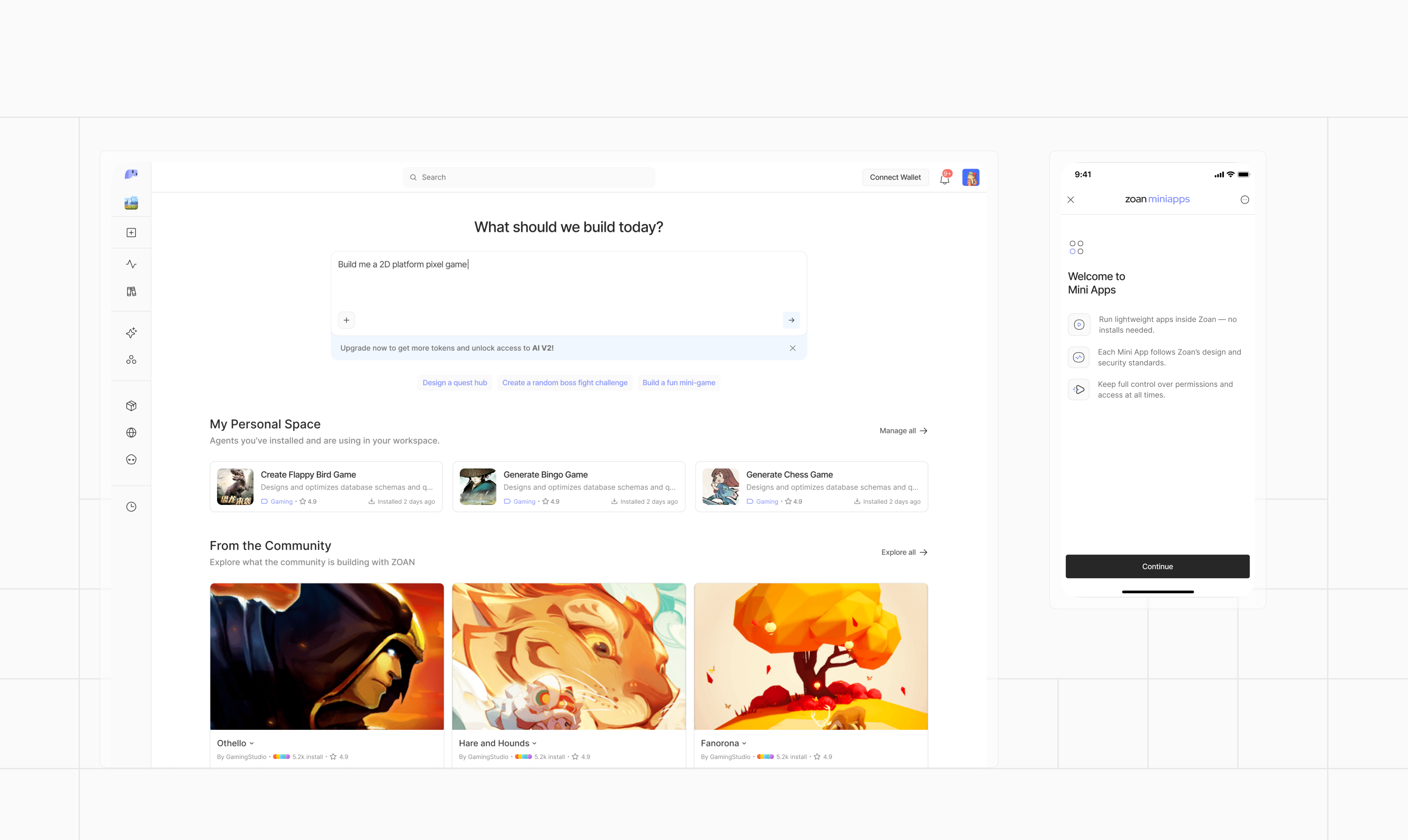Viewport: 1408px width, 840px height.
Task: Expand the Fanorona dropdown chevron
Action: tap(744, 744)
